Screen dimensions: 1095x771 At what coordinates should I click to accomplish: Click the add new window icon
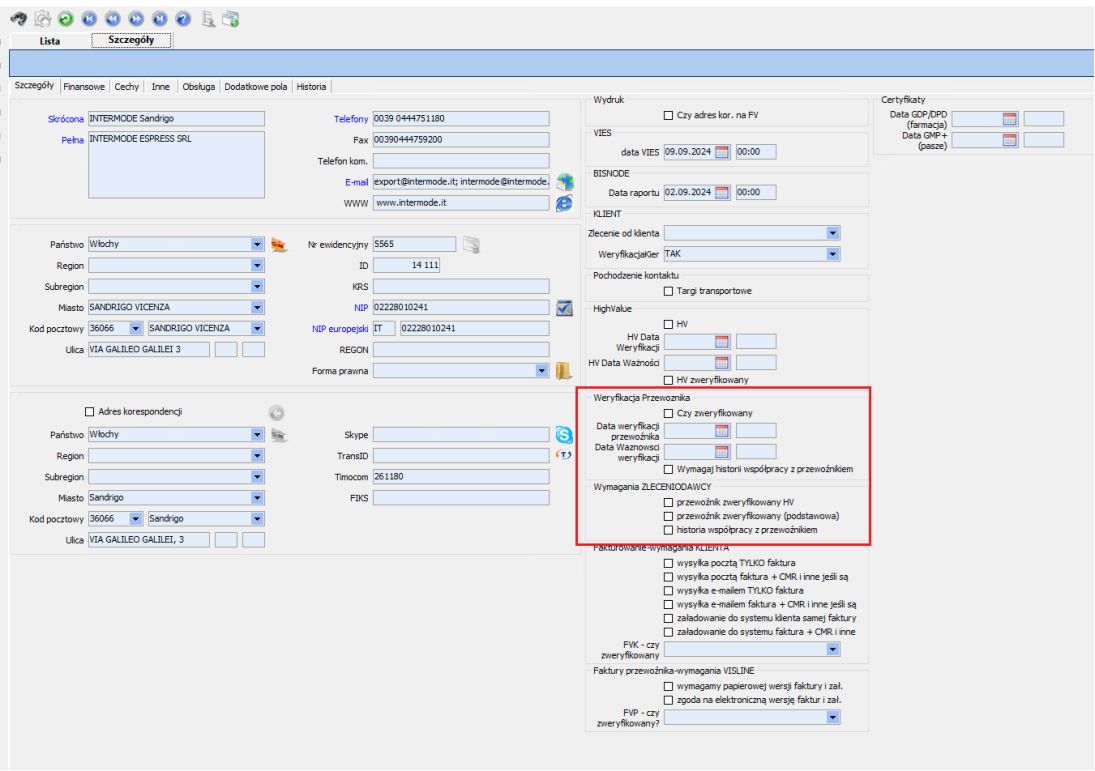click(x=230, y=19)
